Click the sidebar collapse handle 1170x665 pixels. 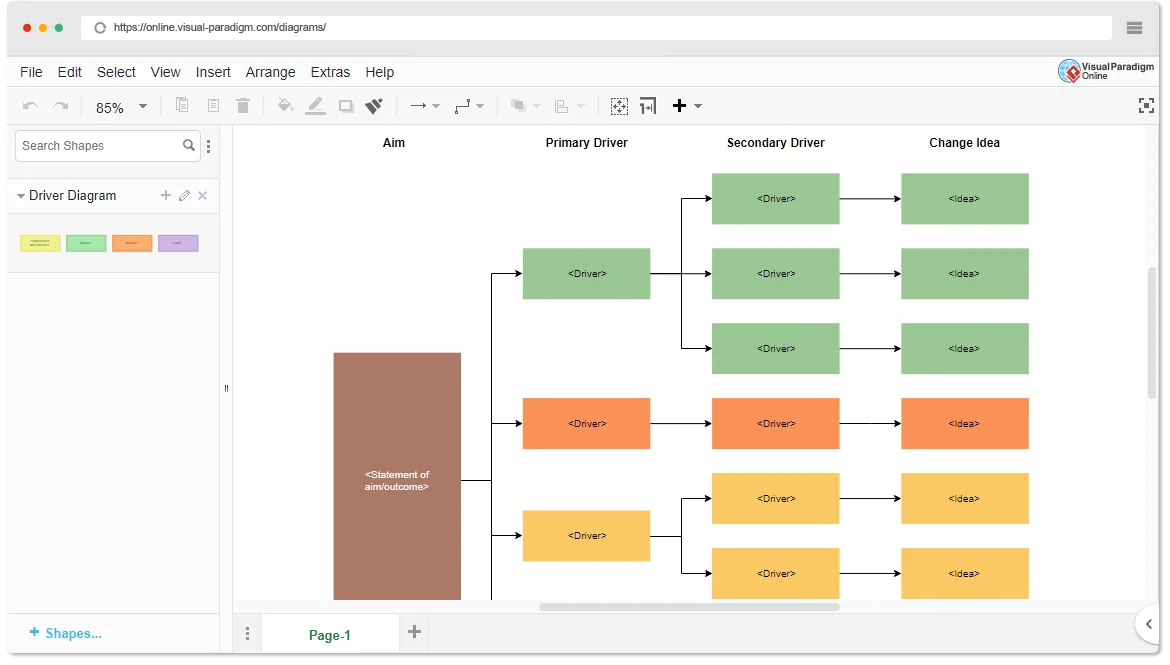click(226, 388)
